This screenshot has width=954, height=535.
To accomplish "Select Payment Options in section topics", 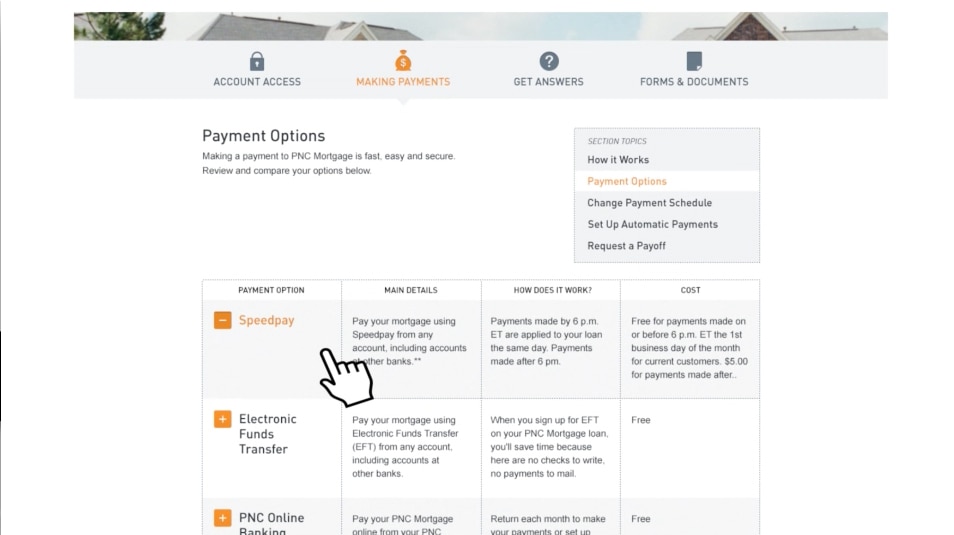I will point(627,181).
